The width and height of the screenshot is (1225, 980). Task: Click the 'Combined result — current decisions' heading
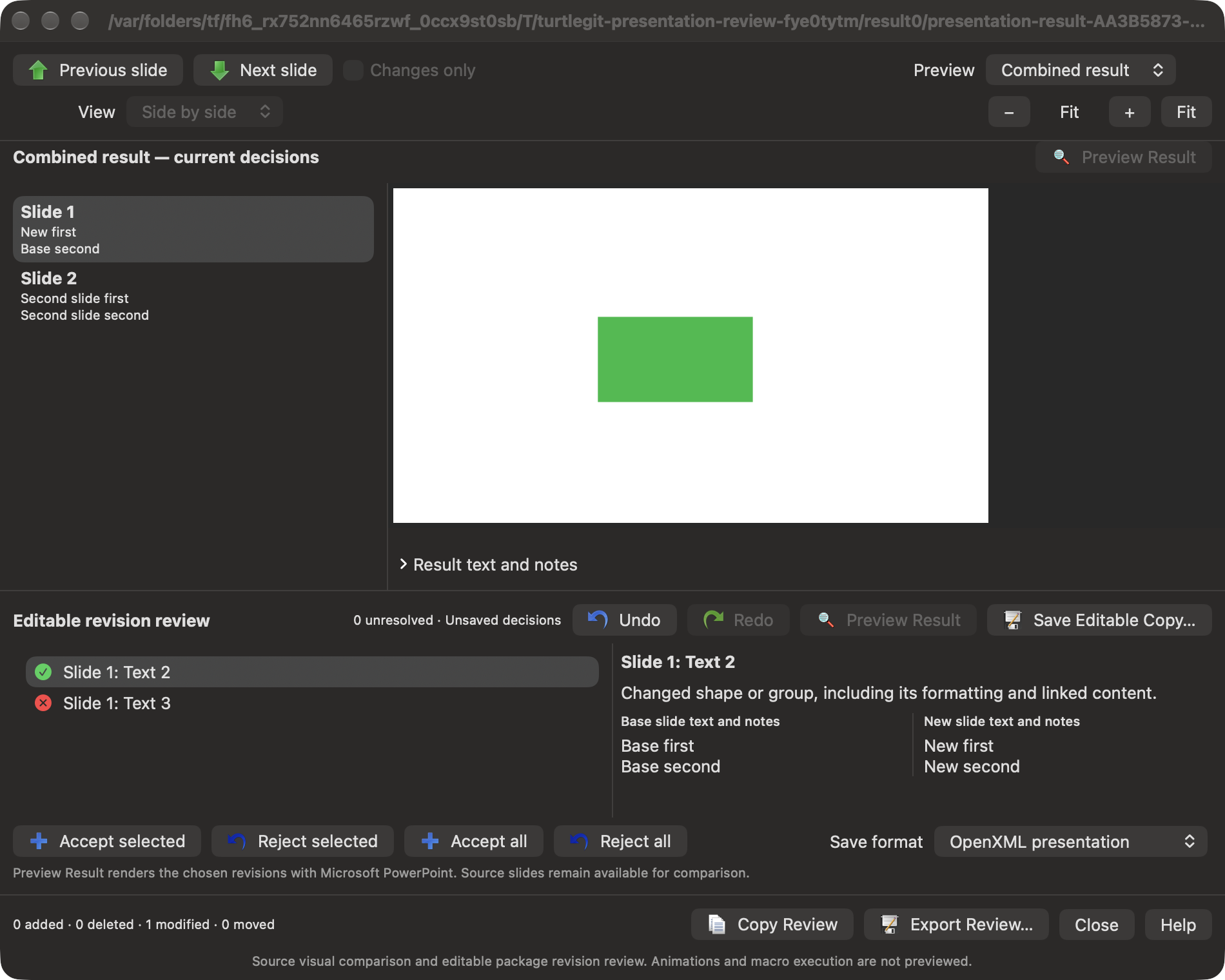[166, 157]
